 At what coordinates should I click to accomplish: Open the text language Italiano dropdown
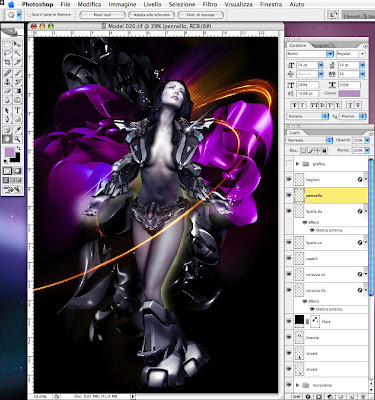pos(308,116)
